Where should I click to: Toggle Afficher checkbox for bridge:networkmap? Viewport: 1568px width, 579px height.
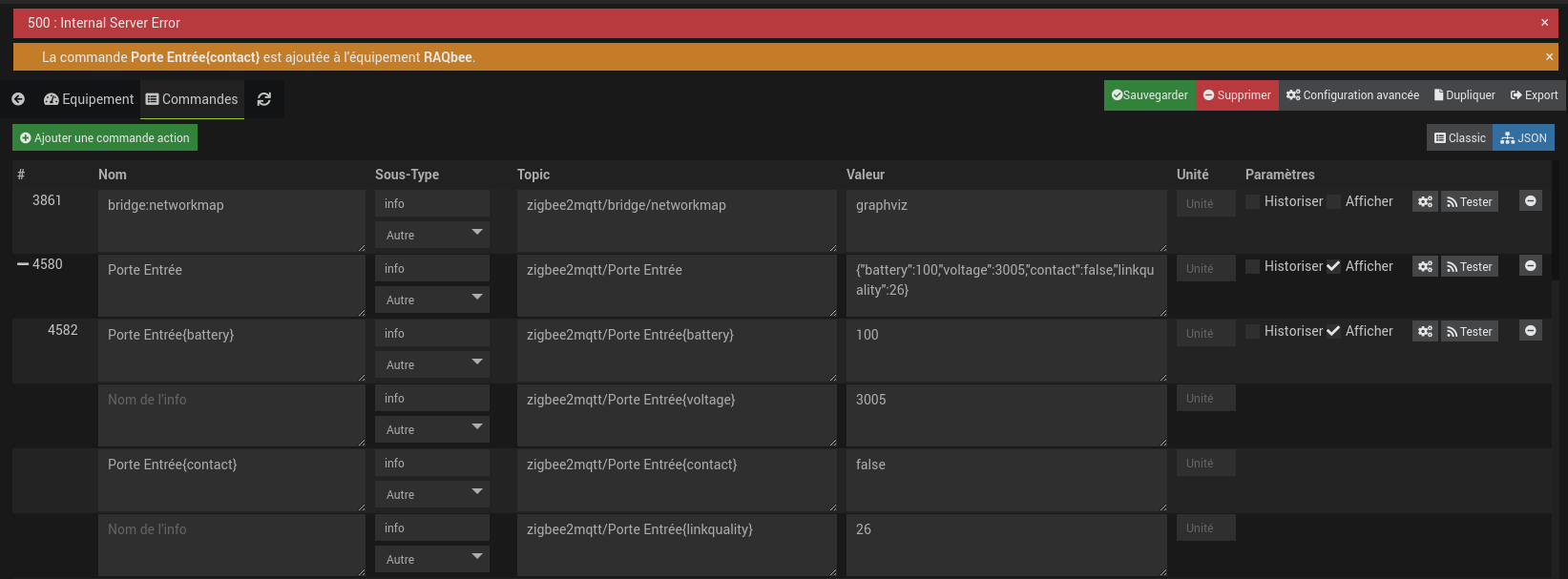1334,201
